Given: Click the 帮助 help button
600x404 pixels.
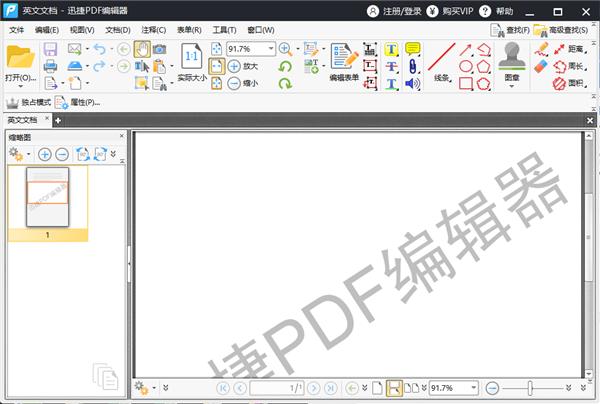Looking at the screenshot, I should 496,11.
